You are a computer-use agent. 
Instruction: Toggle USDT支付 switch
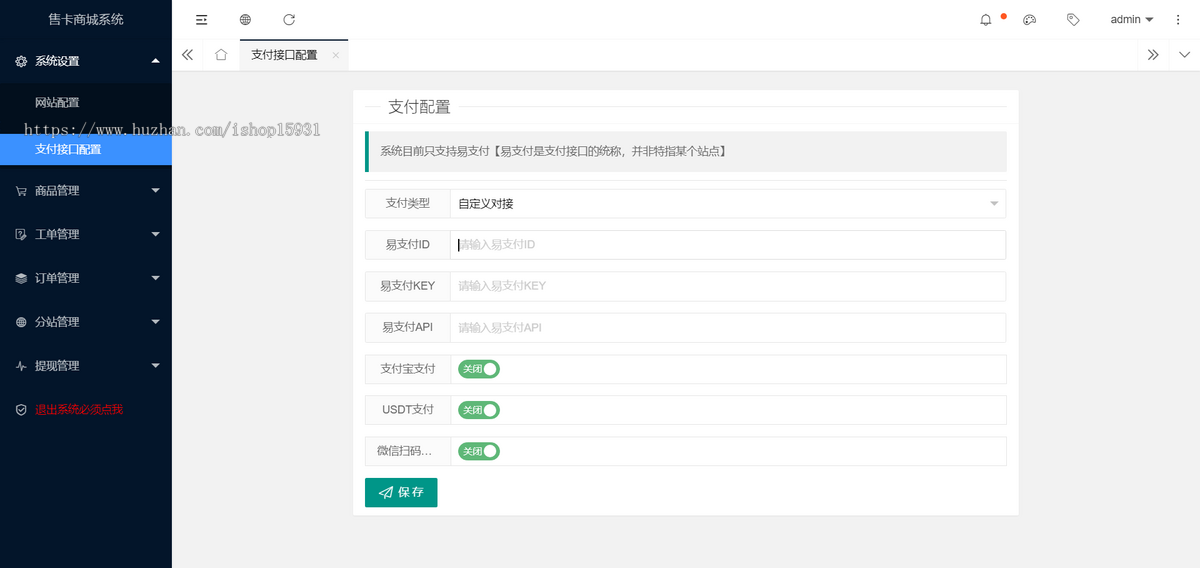479,410
